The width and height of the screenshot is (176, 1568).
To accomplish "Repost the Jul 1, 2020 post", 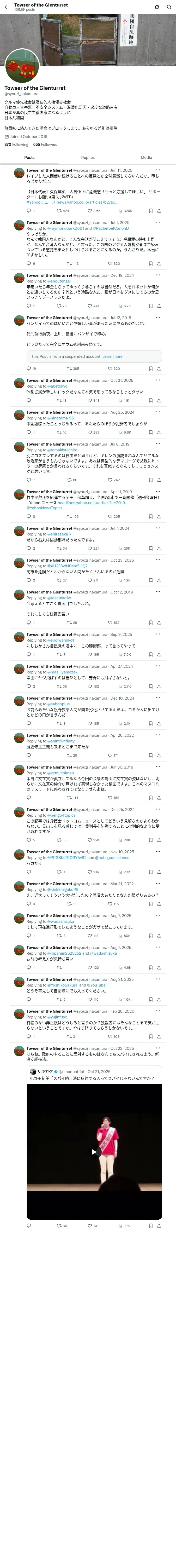I will click(72, 264).
